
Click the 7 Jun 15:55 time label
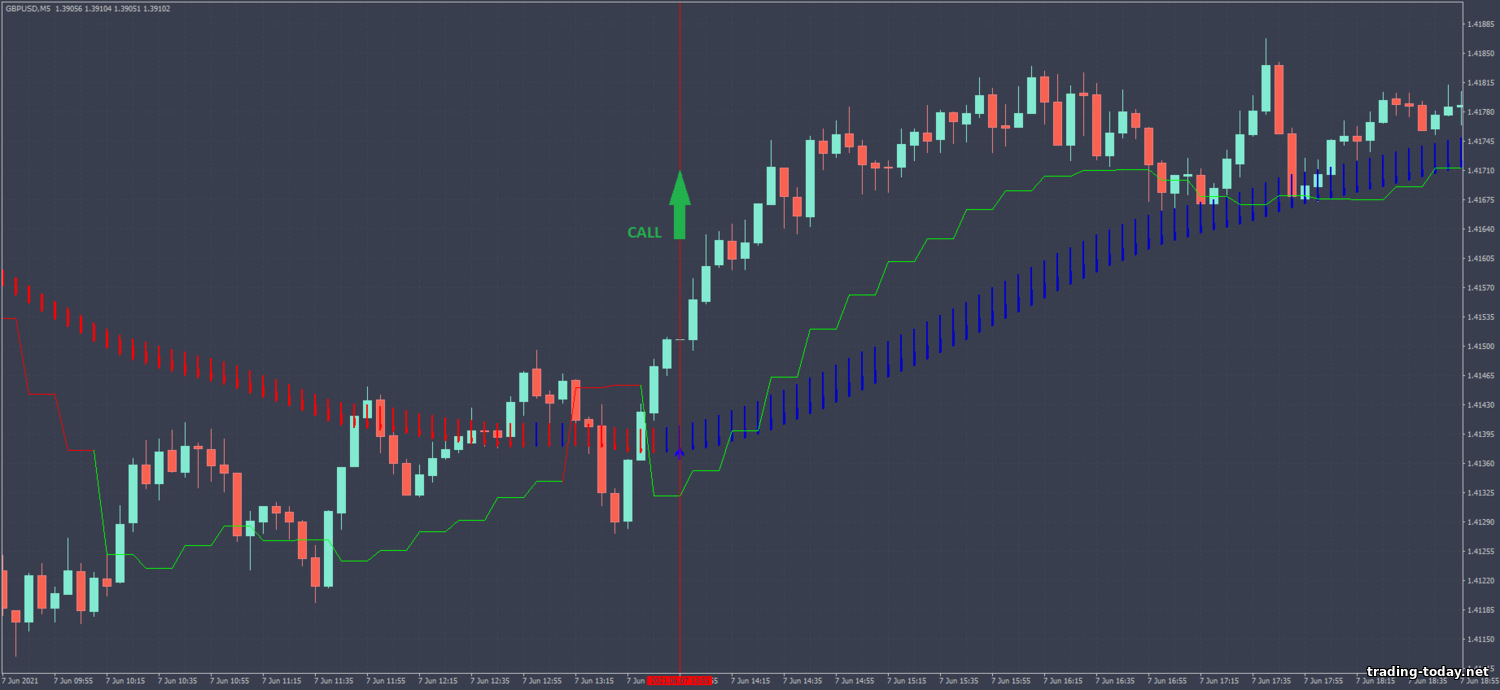1010,681
